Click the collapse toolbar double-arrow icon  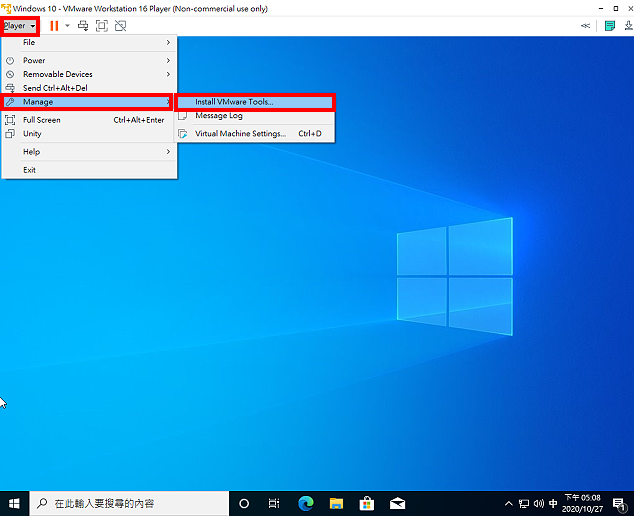coord(585,26)
